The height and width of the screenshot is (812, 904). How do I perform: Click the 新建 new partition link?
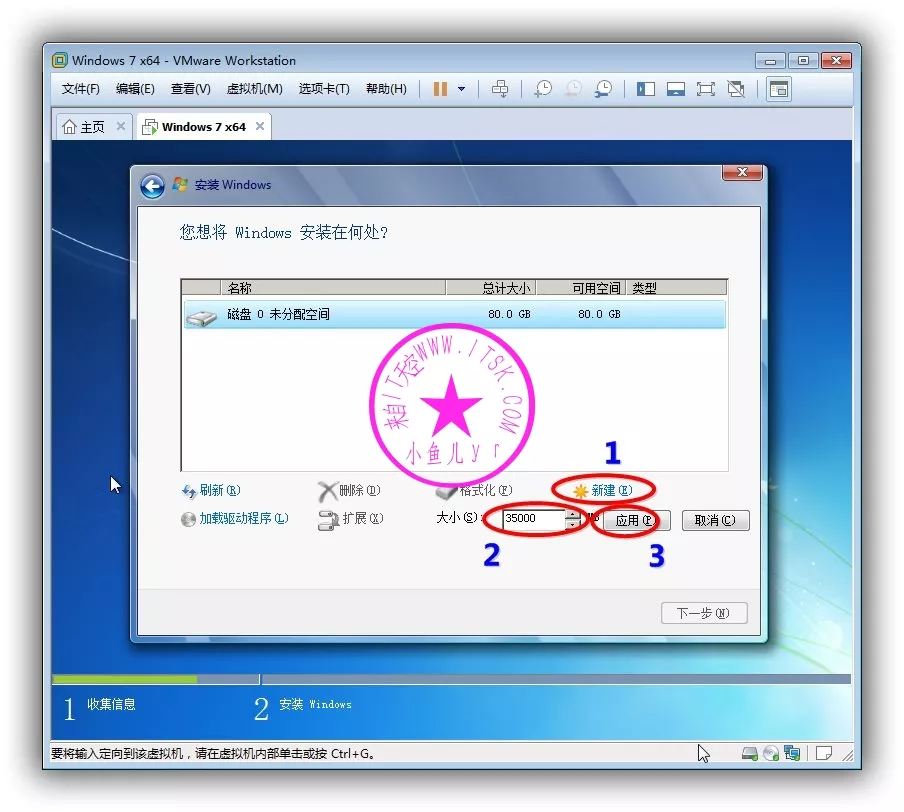pos(603,491)
